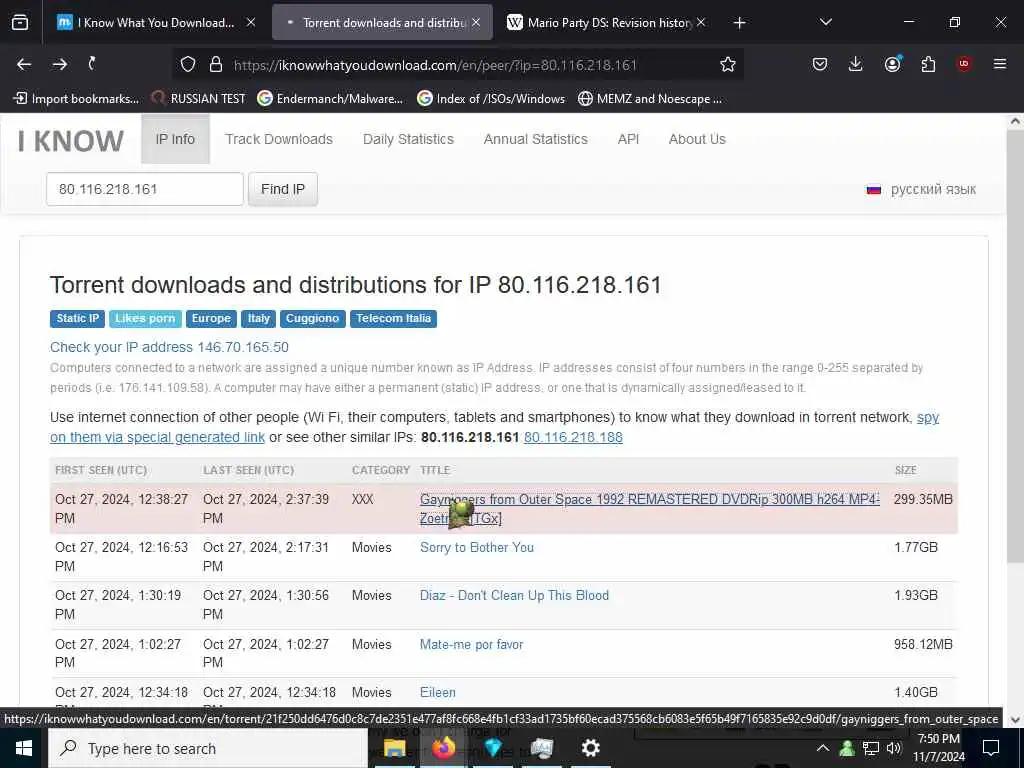Viewport: 1024px width, 768px height.
Task: Open the RUSSIAN TEST bookmark
Action: pyautogui.click(x=199, y=99)
